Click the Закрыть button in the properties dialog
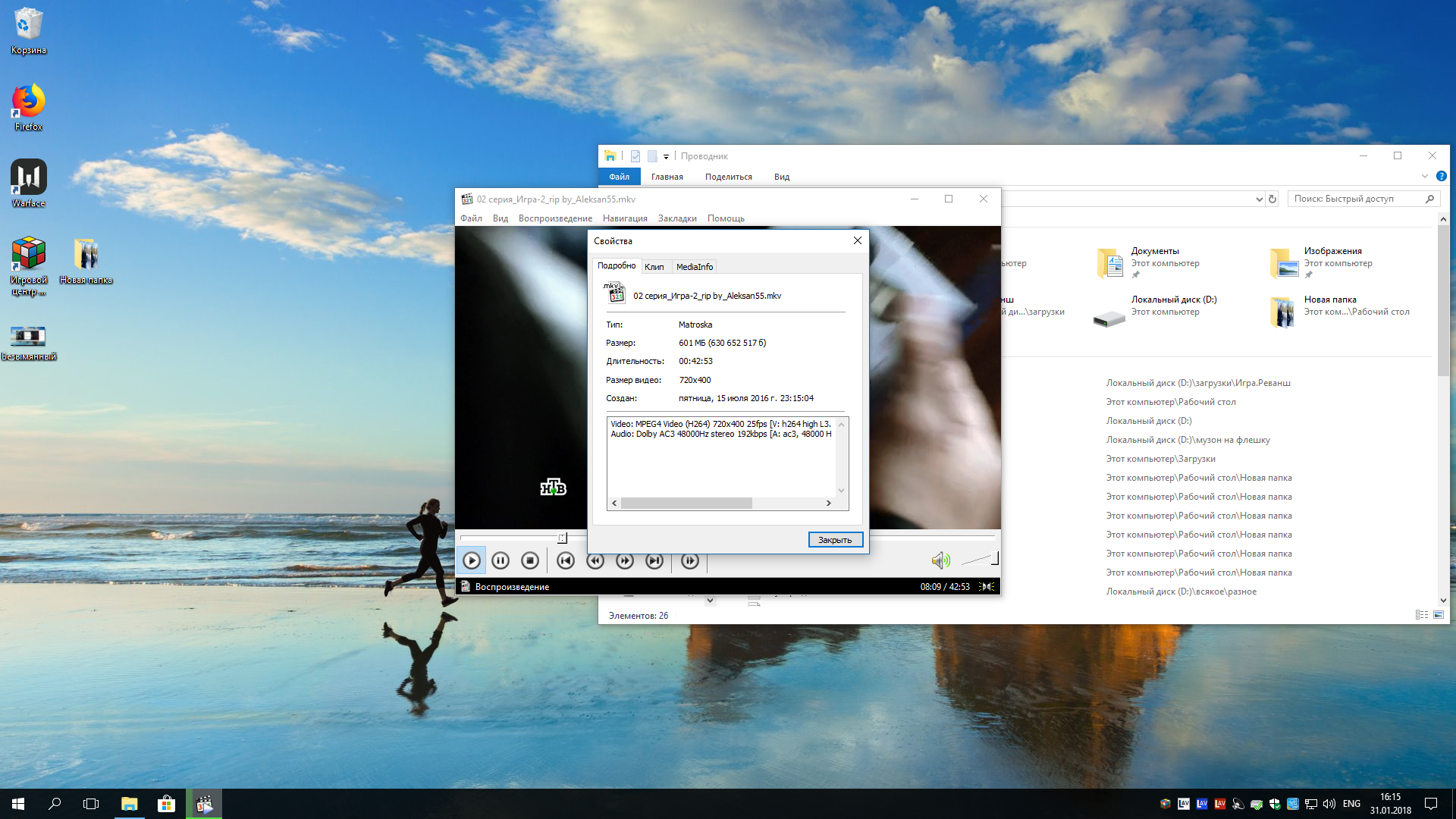The height and width of the screenshot is (819, 1456). (x=835, y=540)
